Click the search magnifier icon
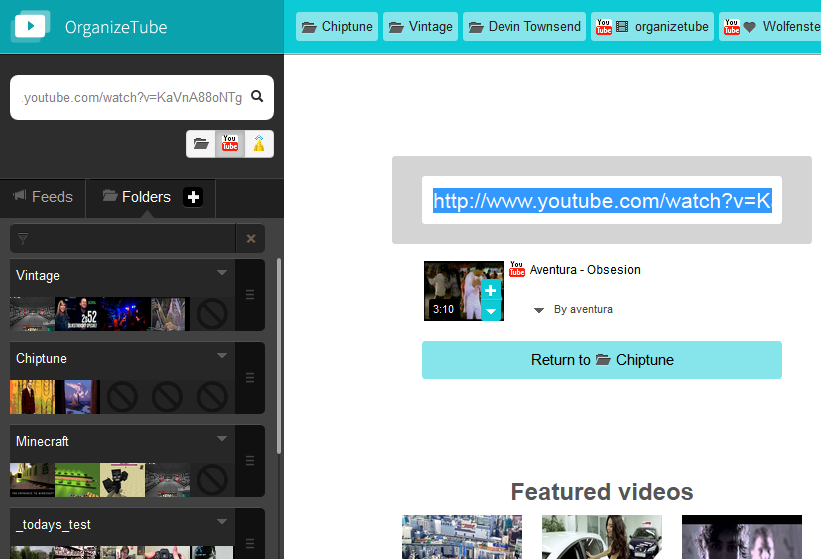Screen dimensions: 821x559 click(x=257, y=96)
